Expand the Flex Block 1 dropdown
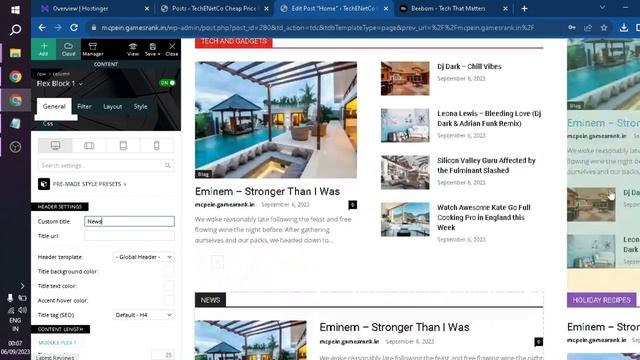The image size is (640, 360). coord(81,84)
